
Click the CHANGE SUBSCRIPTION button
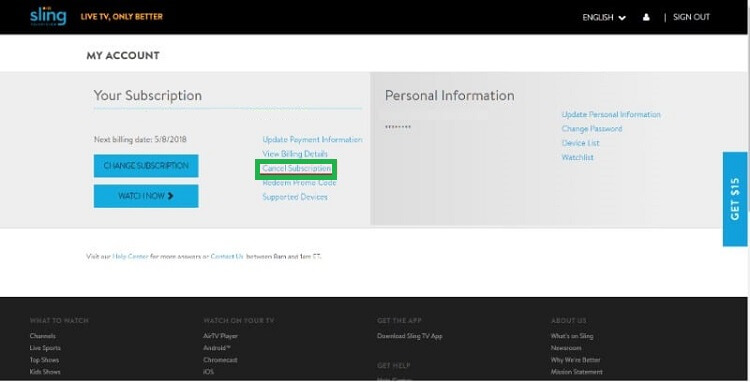coord(146,165)
